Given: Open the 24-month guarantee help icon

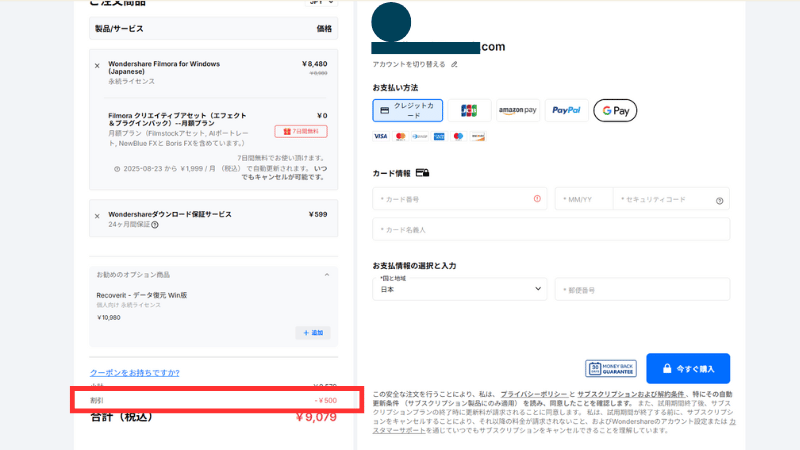Looking at the screenshot, I should pos(155,225).
